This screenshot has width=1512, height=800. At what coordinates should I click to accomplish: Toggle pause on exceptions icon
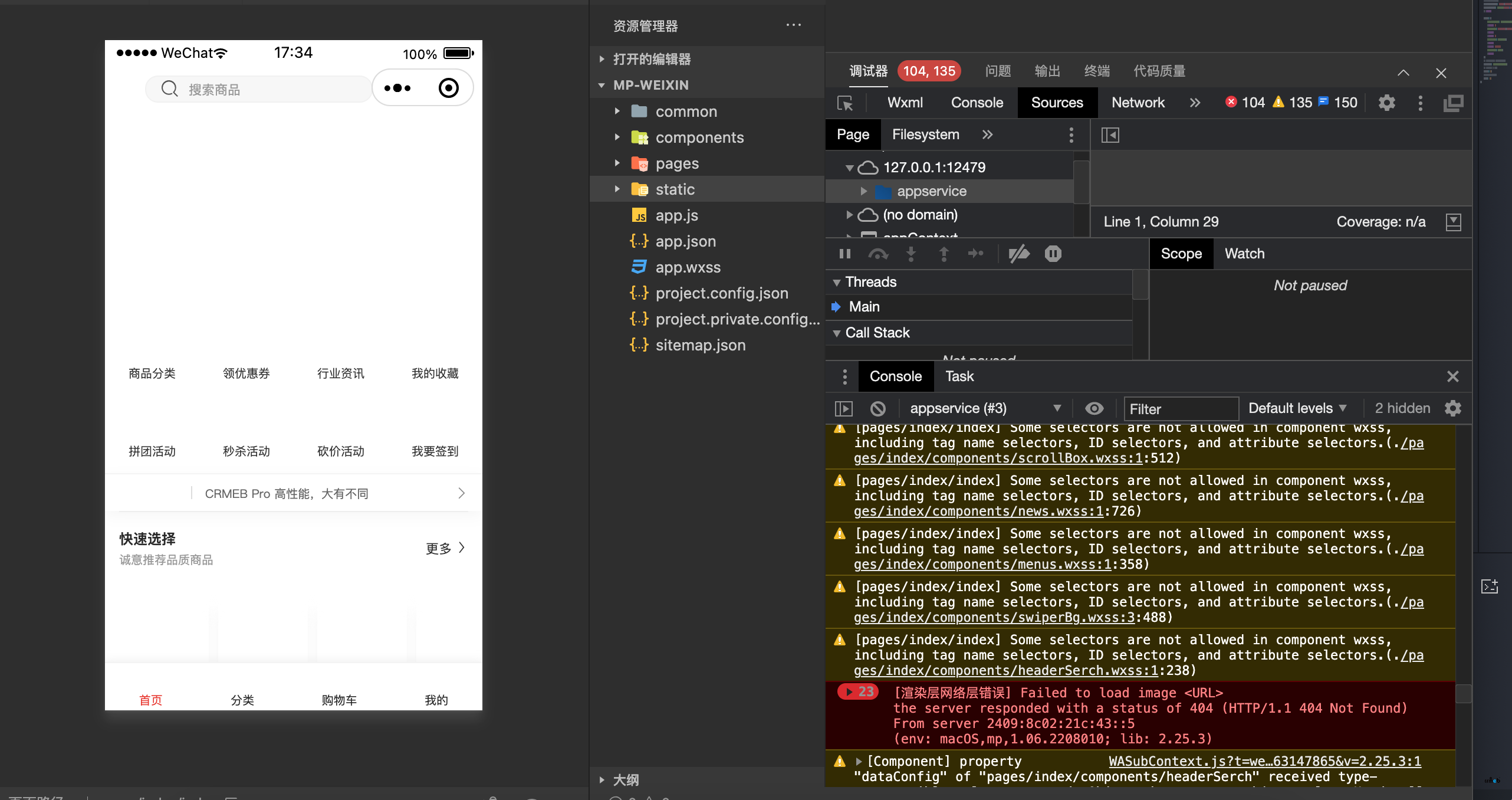(1053, 254)
